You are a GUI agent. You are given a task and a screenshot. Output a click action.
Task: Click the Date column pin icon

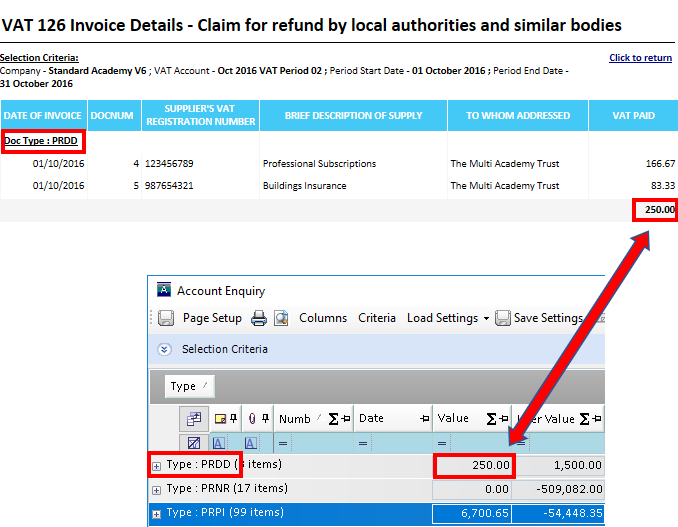[424, 419]
